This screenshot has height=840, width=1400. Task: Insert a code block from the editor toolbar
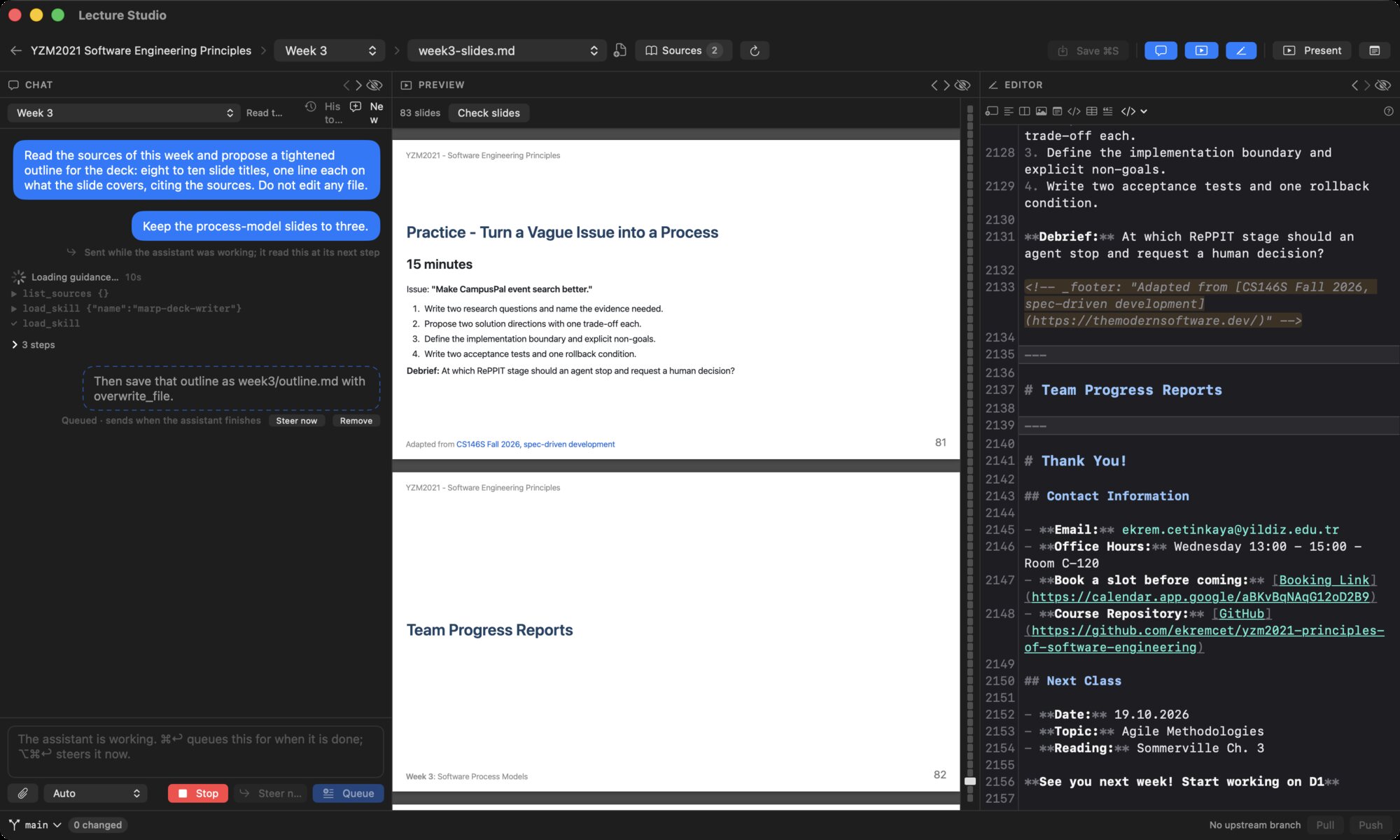[1074, 111]
